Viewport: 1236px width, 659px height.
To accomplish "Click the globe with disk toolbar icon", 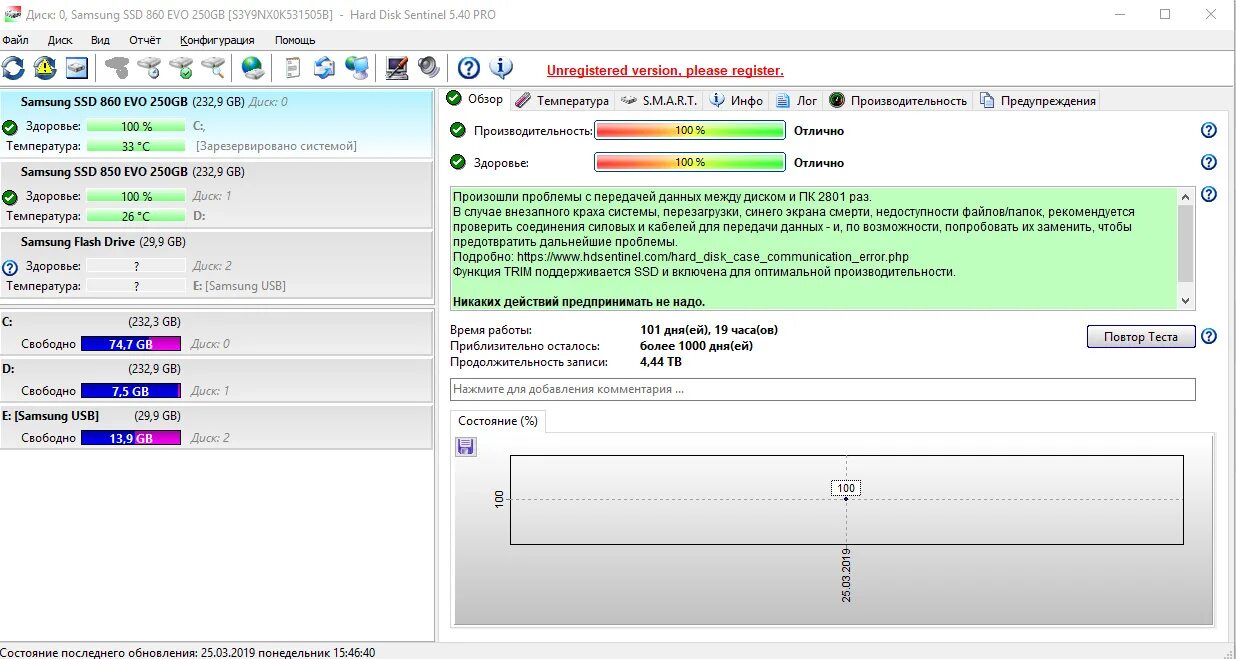I will (253, 68).
